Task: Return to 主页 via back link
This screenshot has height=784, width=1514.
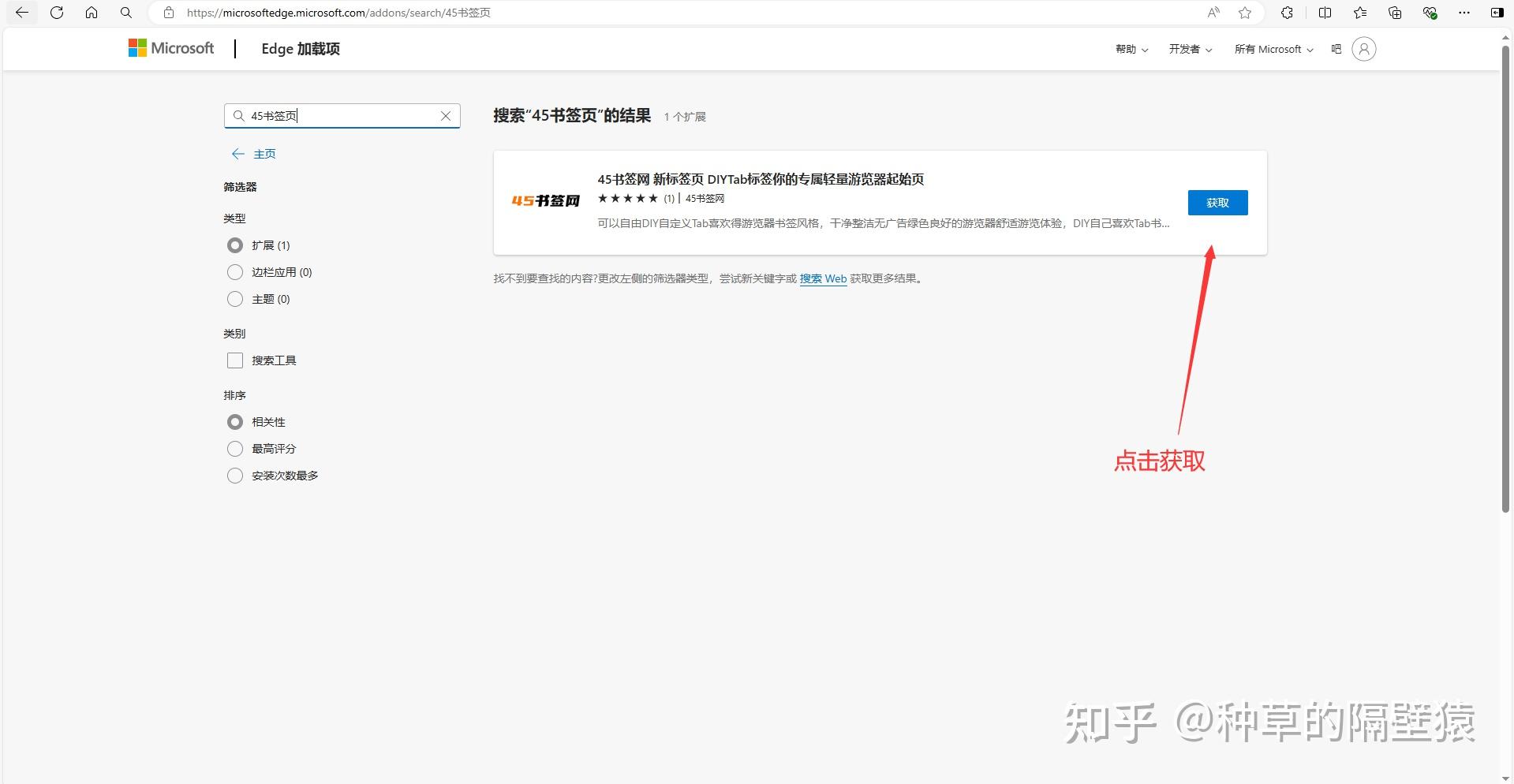Action: coord(254,154)
